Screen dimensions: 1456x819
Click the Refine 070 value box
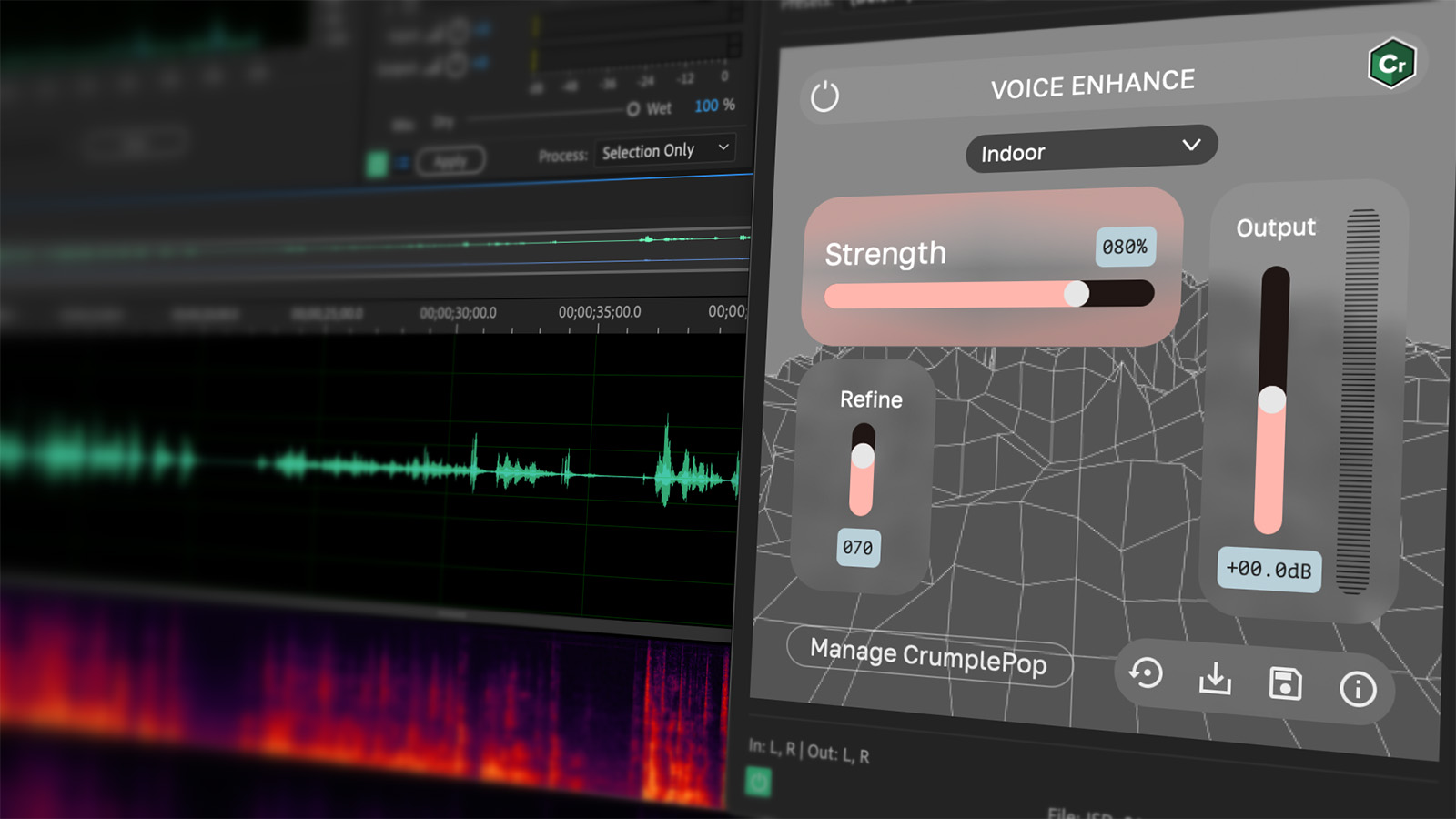point(858,548)
